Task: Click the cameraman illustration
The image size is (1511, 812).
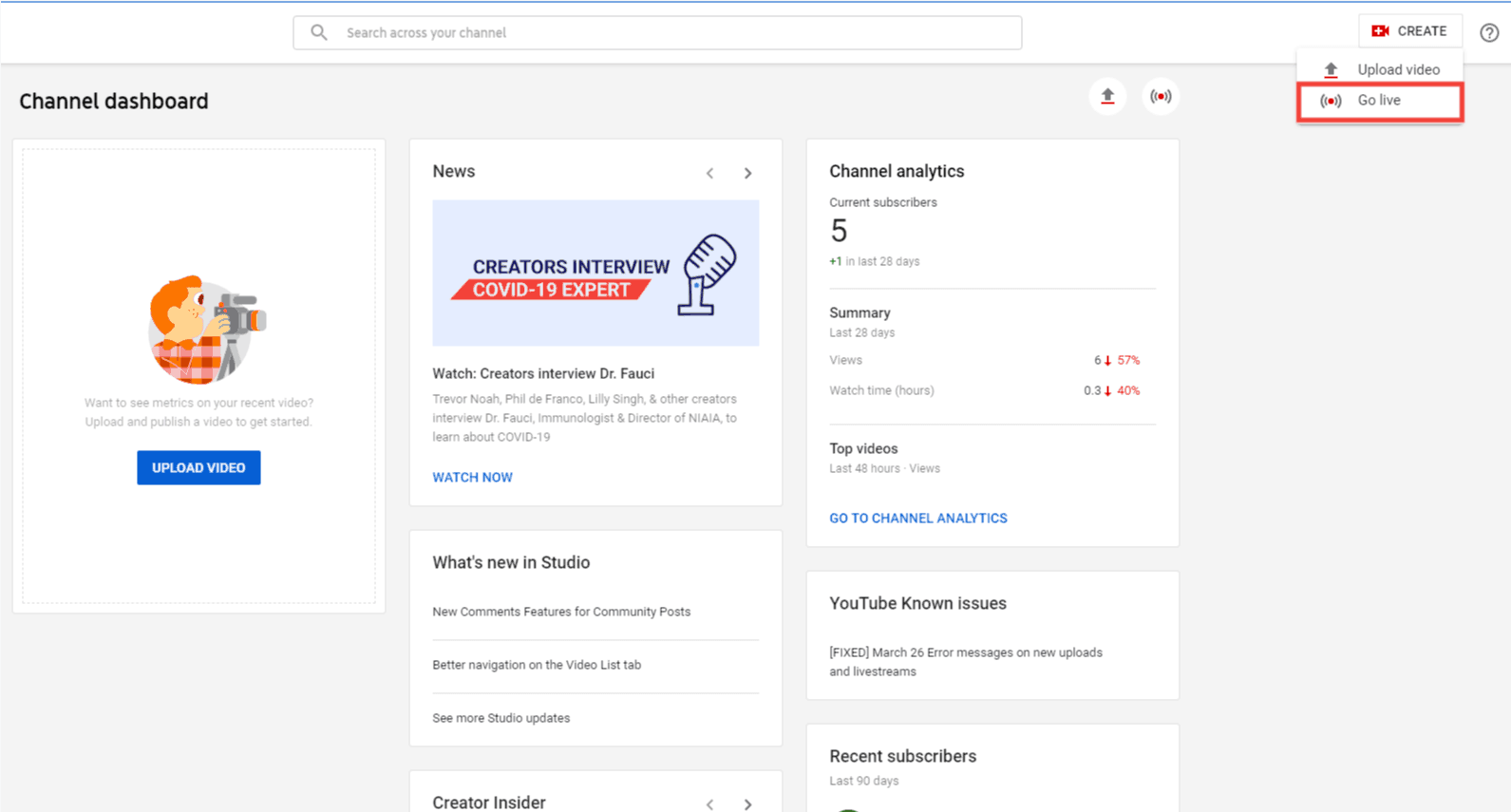Action: [205, 330]
